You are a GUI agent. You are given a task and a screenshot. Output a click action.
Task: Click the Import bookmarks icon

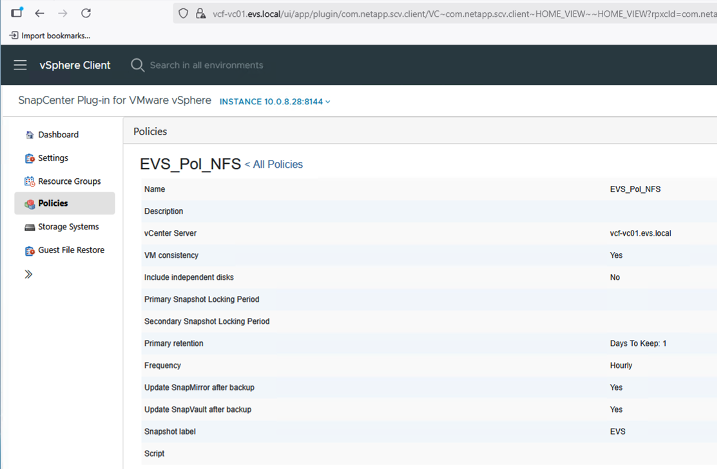[14, 35]
